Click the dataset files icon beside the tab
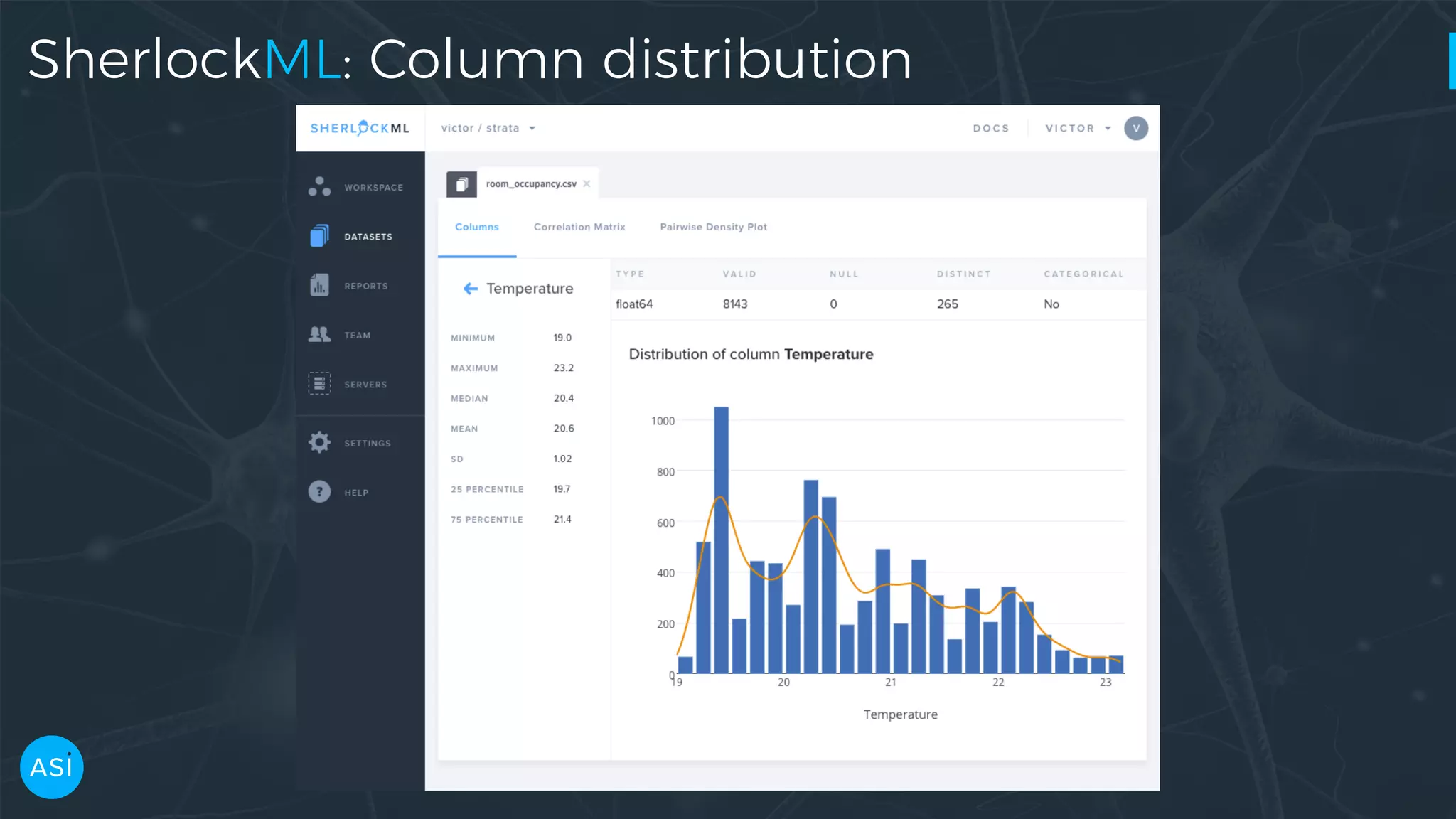The image size is (1456, 819). point(461,184)
